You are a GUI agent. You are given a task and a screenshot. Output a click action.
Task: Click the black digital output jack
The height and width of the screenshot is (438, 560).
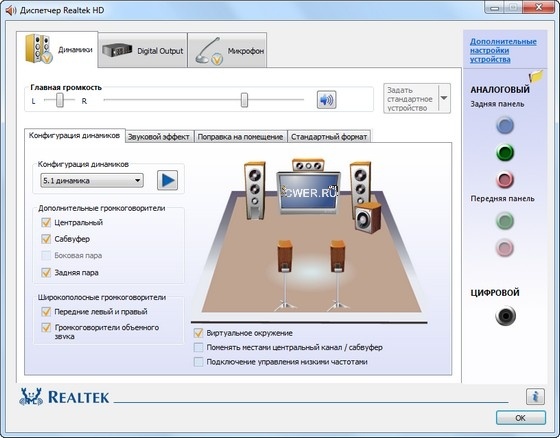click(x=505, y=316)
